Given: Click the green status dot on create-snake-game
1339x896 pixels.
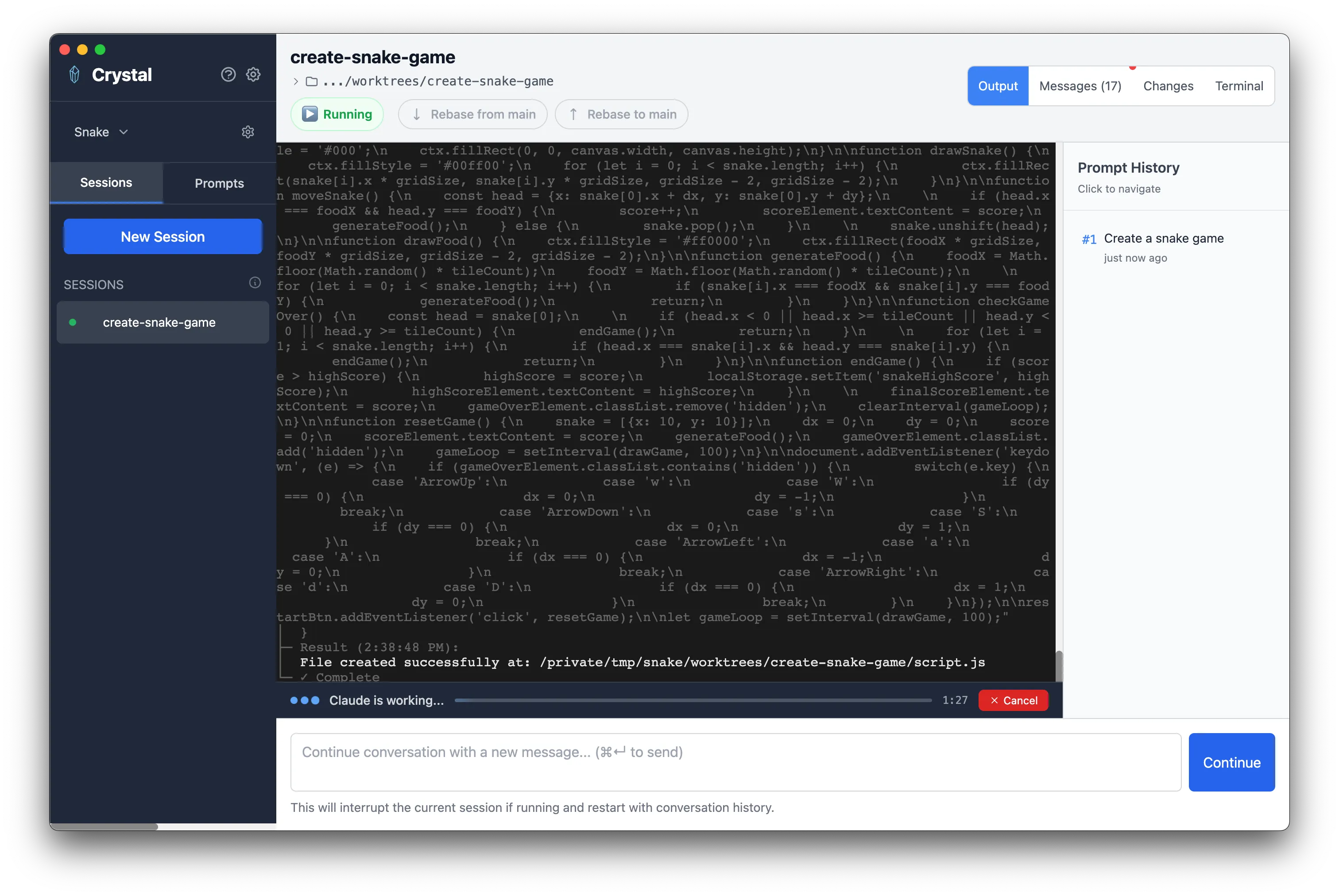Looking at the screenshot, I should click(73, 322).
